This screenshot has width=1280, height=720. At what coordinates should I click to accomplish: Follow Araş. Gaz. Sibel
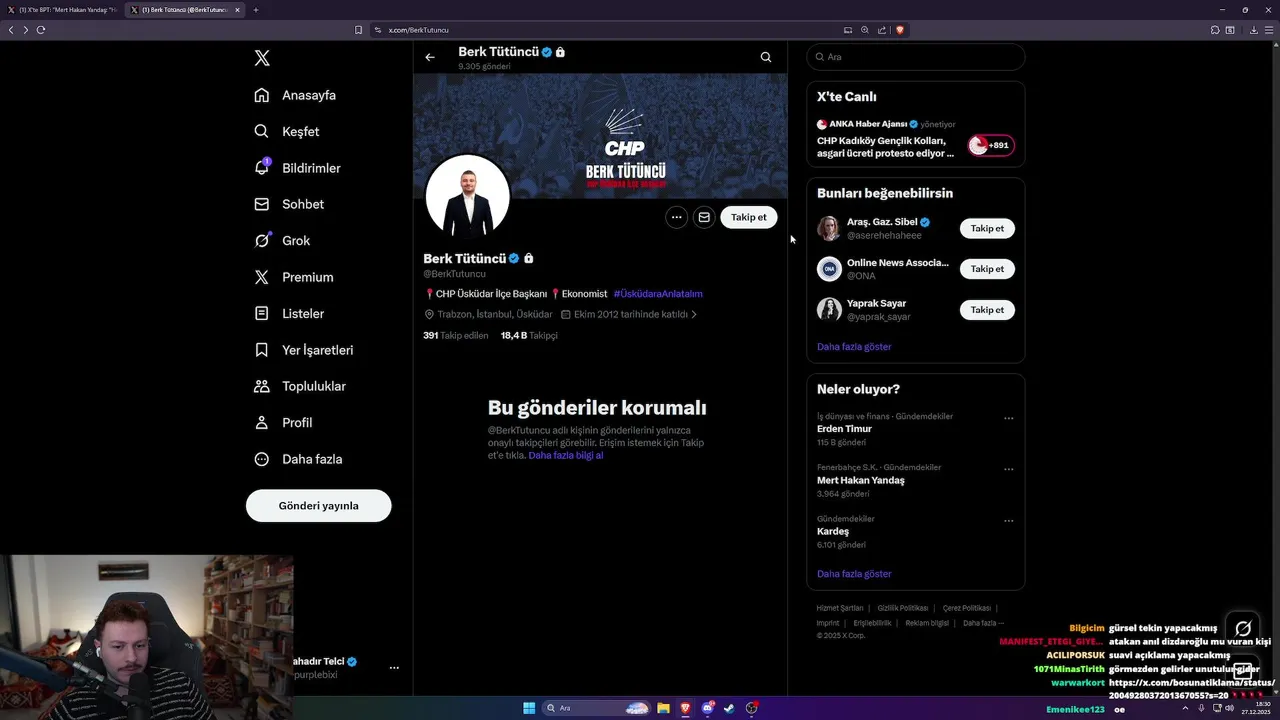(x=987, y=228)
